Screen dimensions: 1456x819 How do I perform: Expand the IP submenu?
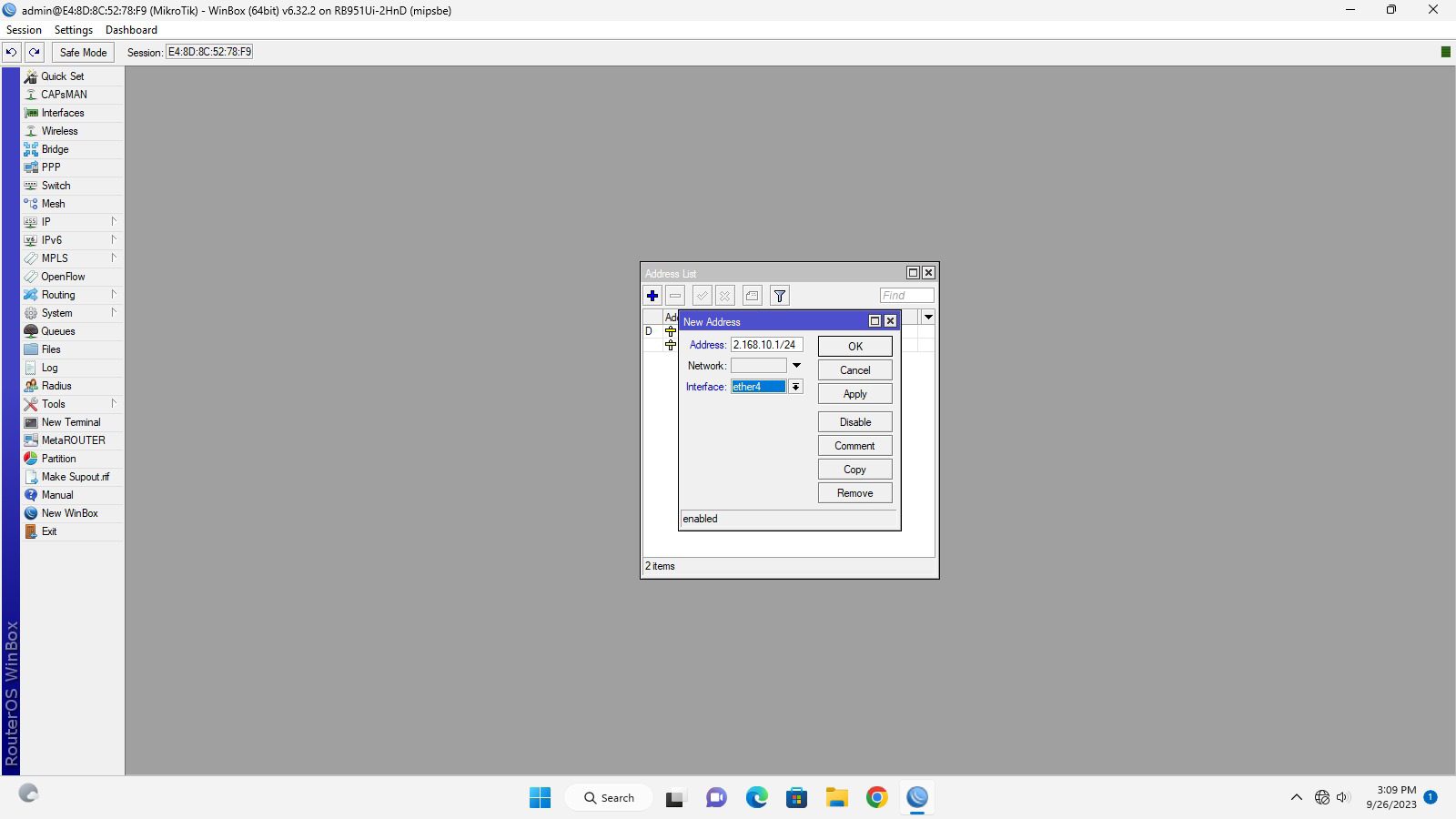click(72, 222)
